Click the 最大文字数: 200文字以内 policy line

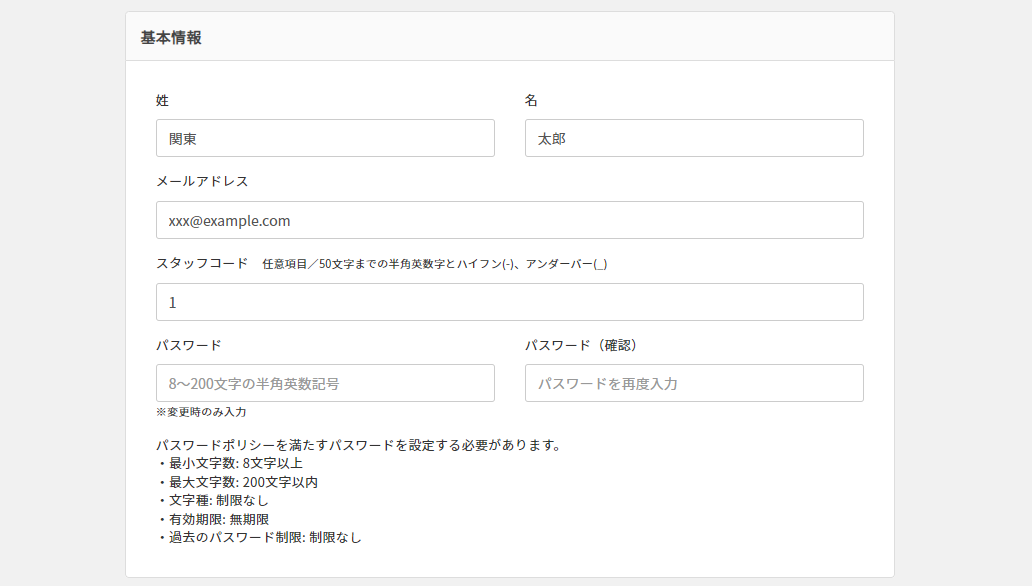click(x=237, y=482)
